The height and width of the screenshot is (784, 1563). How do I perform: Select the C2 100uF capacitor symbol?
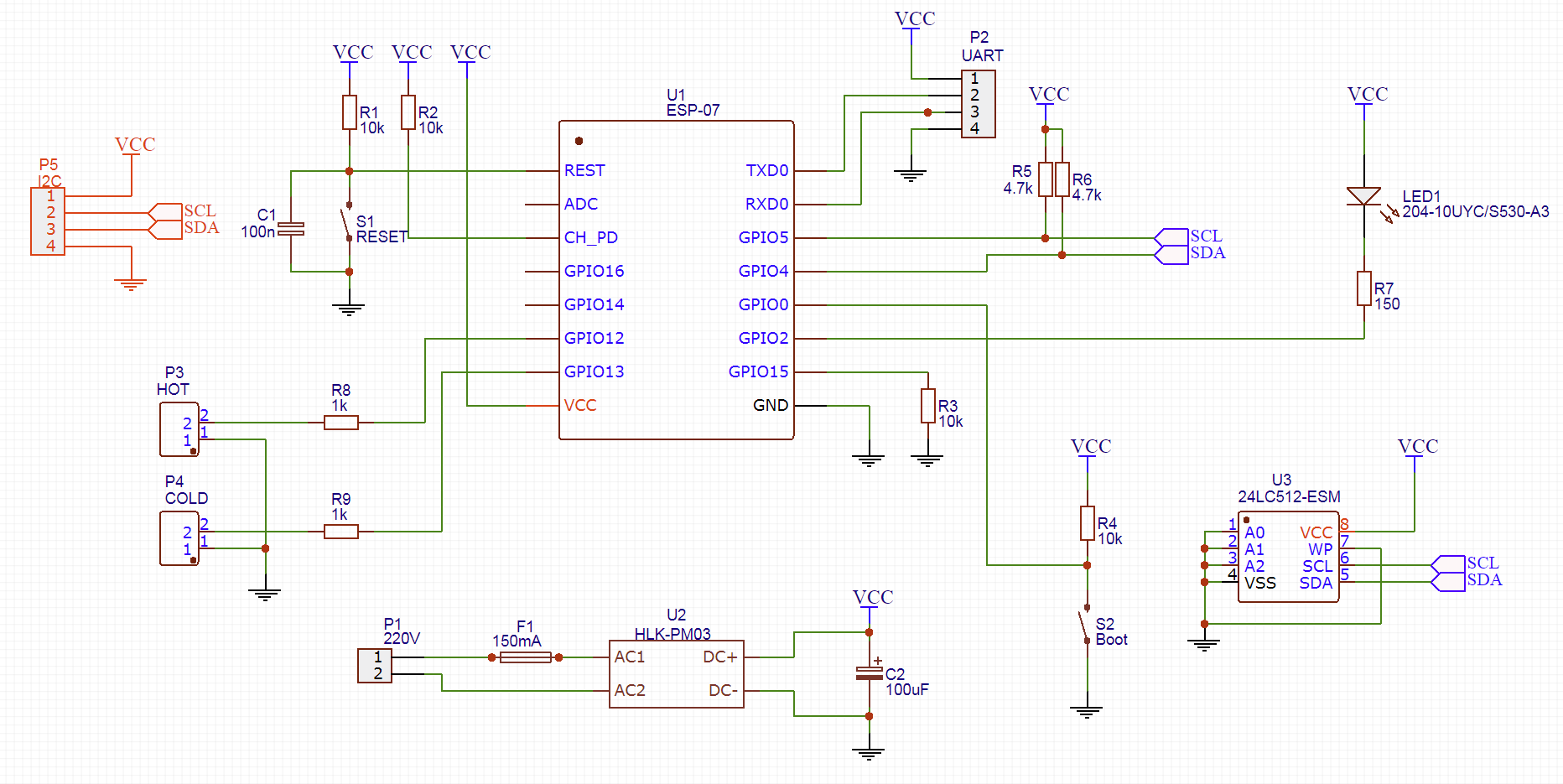(x=870, y=673)
